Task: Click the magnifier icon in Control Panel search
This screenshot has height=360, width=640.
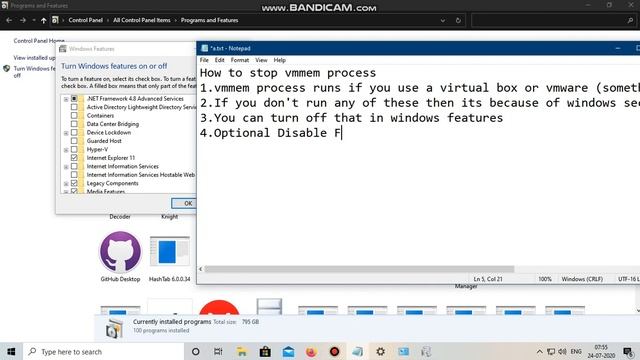Action: pos(630,20)
